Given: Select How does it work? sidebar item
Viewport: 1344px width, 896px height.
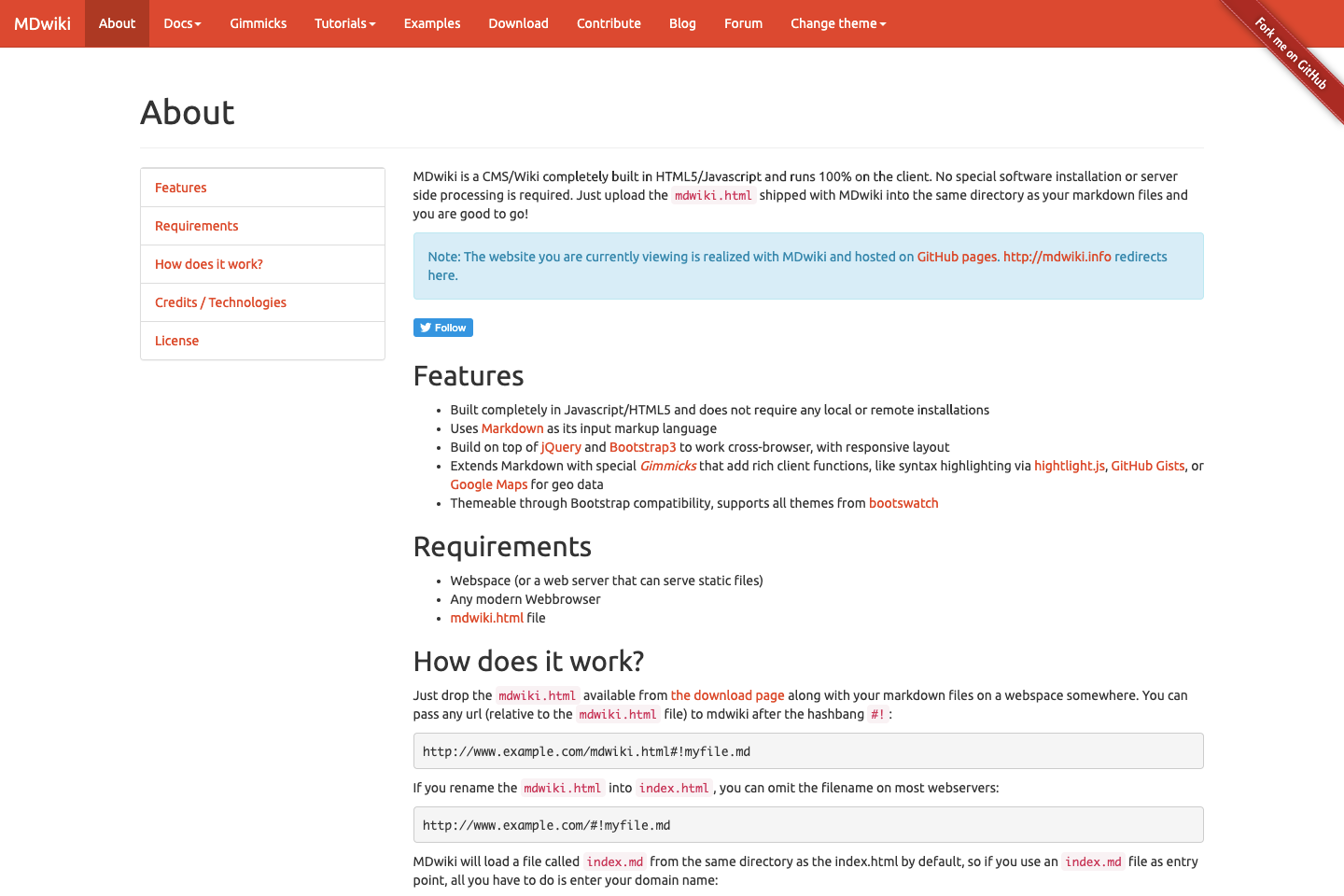Looking at the screenshot, I should 262,264.
